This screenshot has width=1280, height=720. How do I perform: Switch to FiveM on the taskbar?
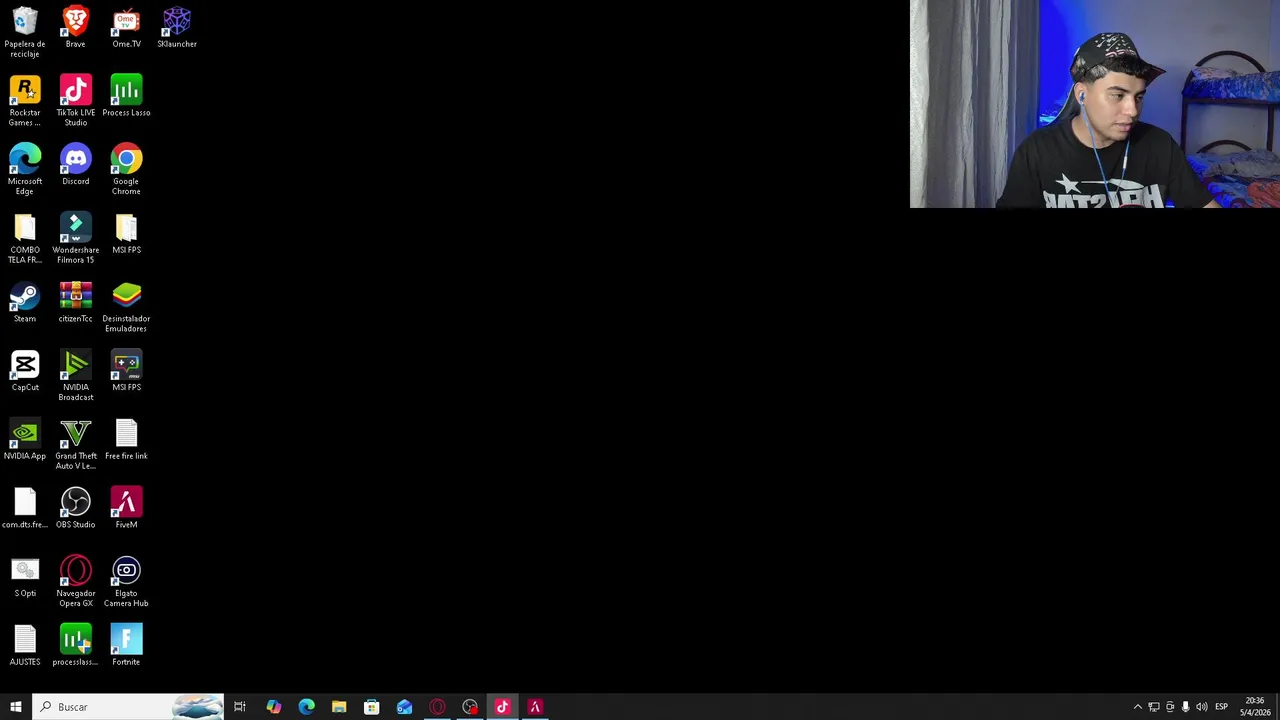pos(535,707)
